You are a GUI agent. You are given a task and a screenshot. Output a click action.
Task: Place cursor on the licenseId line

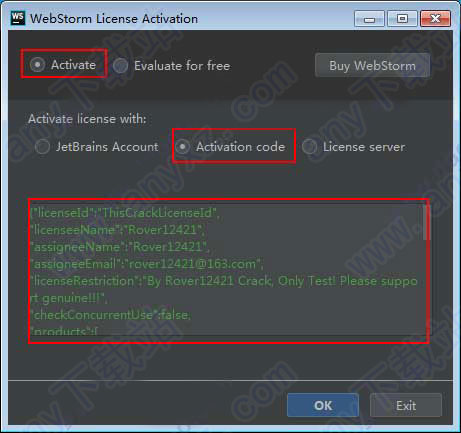click(x=125, y=213)
